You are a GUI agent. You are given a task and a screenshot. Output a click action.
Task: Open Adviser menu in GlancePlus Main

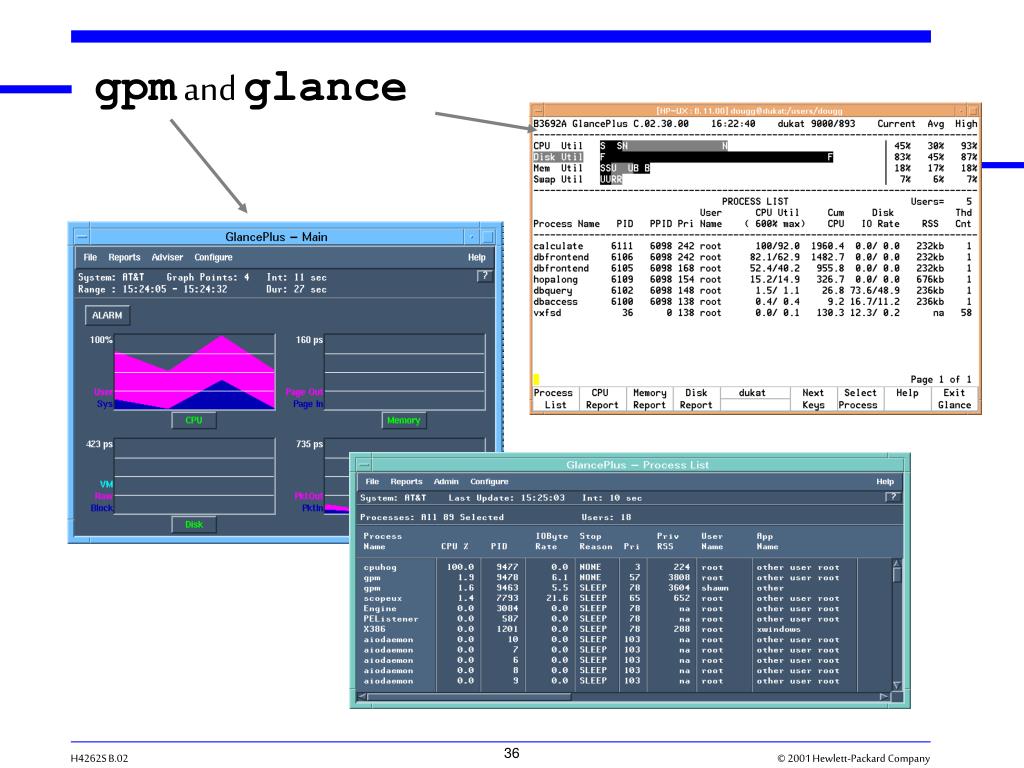[167, 257]
